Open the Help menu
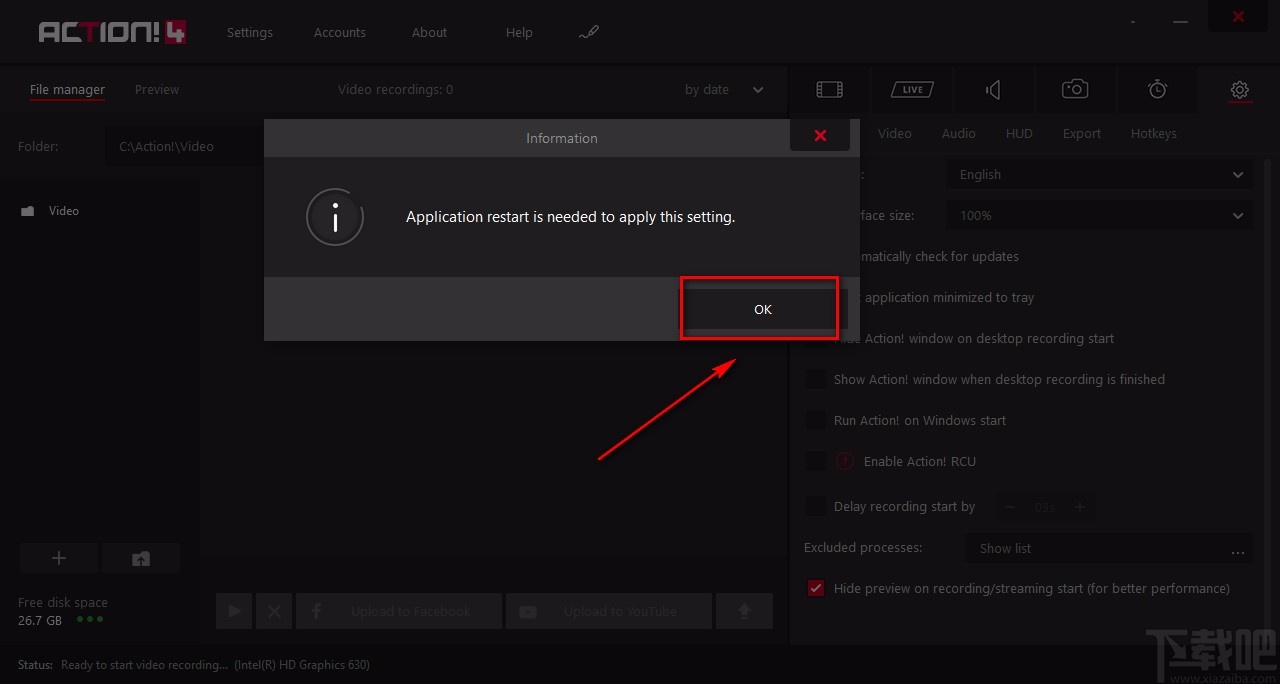The height and width of the screenshot is (684, 1280). [x=519, y=32]
